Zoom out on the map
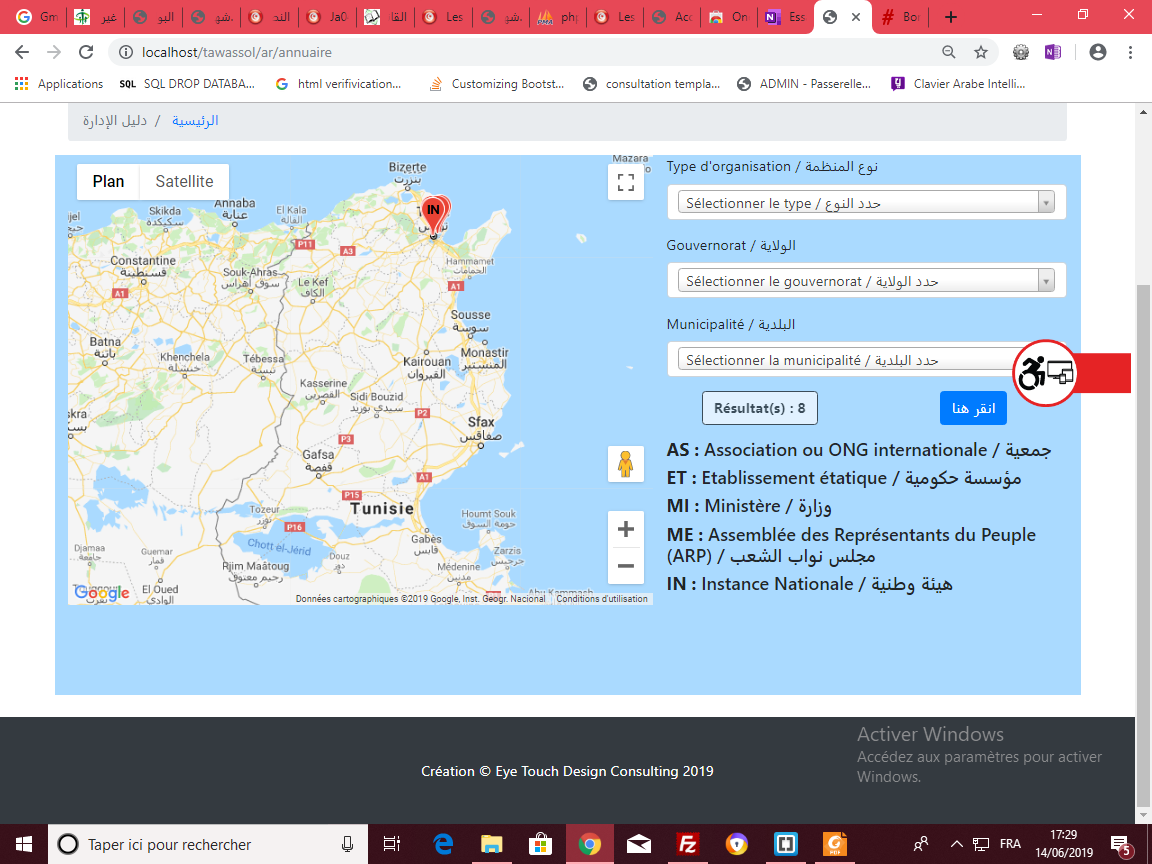Viewport: 1152px width, 864px height. pos(626,566)
